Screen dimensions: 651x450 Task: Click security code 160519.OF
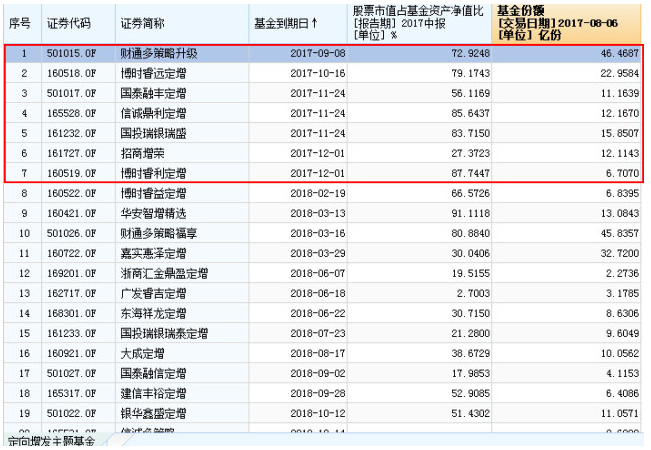click(x=71, y=174)
